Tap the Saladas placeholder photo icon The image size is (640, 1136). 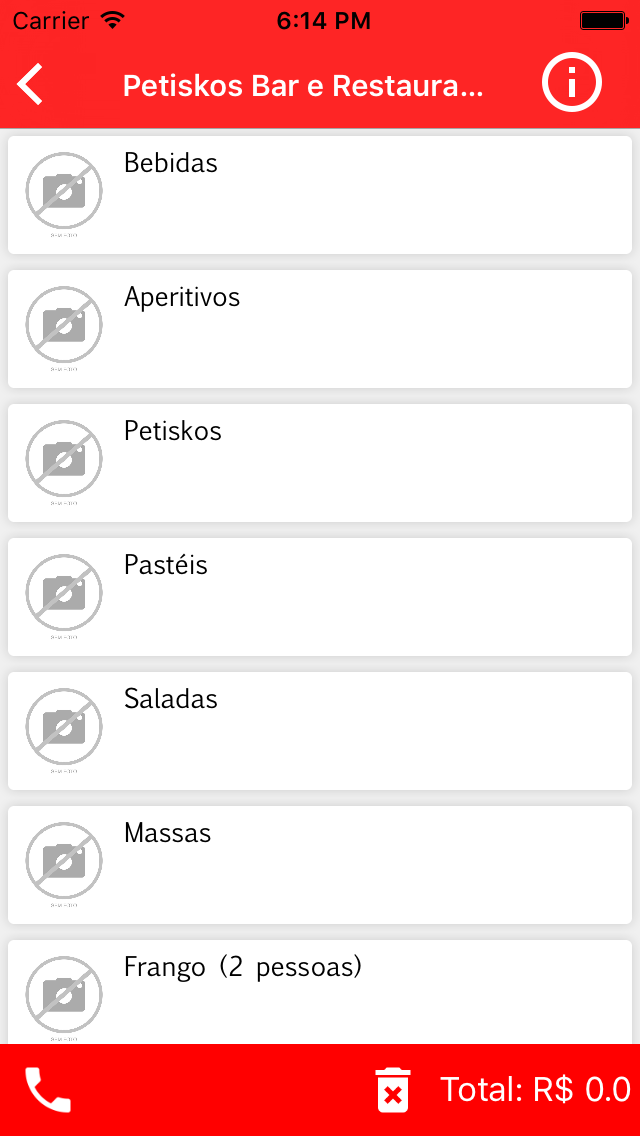coord(64,727)
